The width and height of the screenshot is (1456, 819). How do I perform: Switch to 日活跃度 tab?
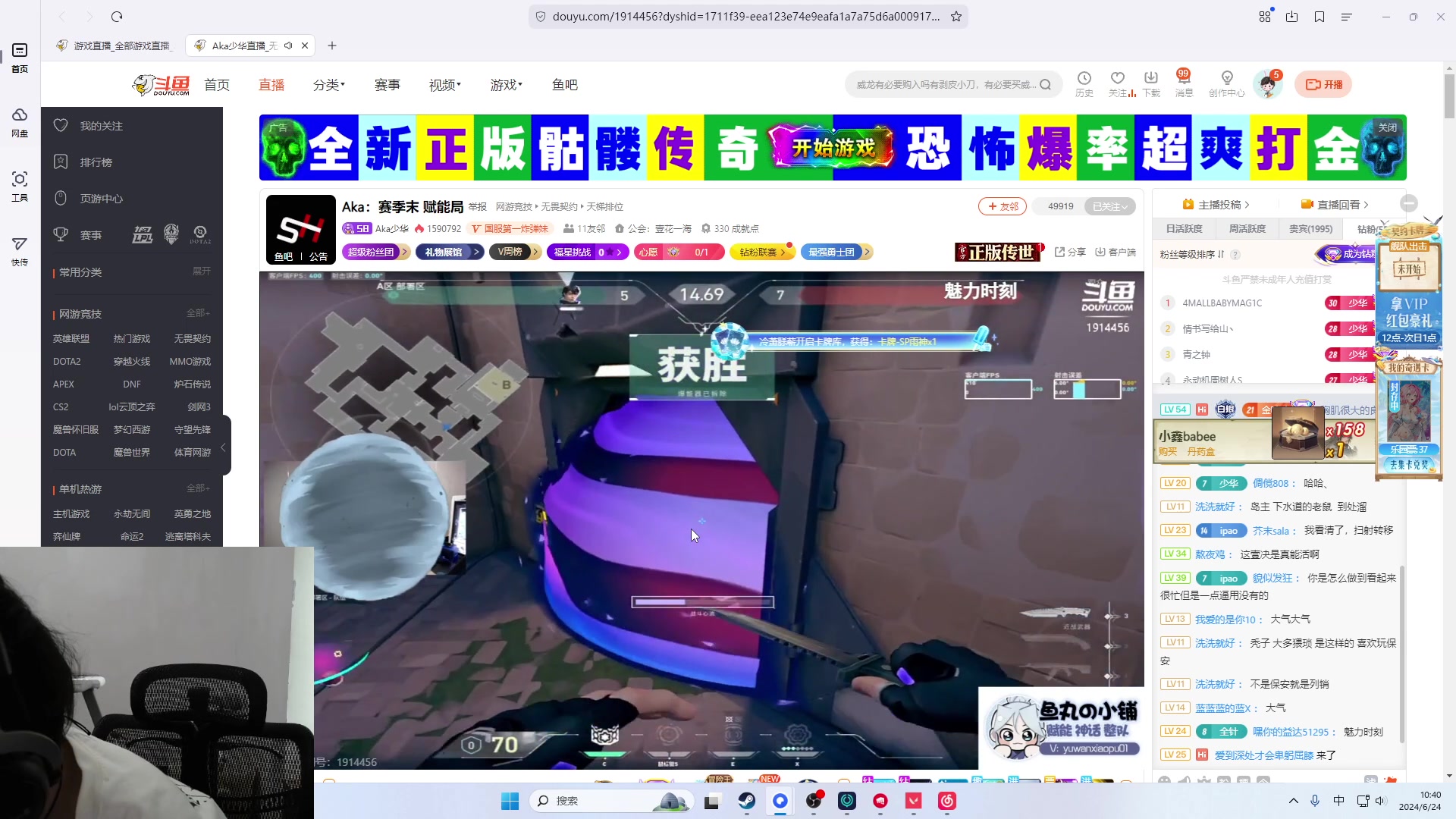[x=1184, y=229]
